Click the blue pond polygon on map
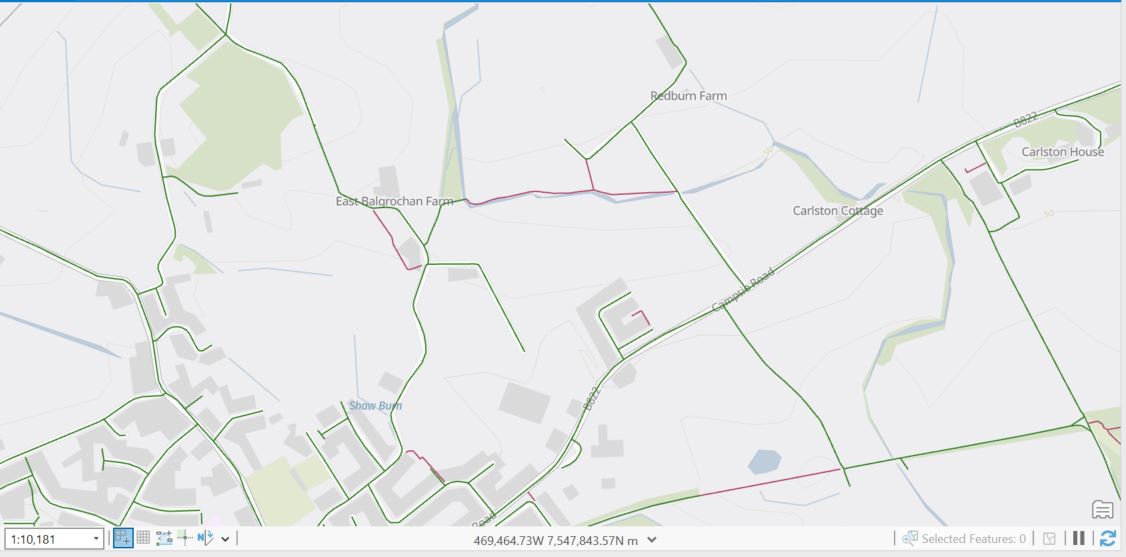Image resolution: width=1126 pixels, height=557 pixels. click(x=763, y=462)
